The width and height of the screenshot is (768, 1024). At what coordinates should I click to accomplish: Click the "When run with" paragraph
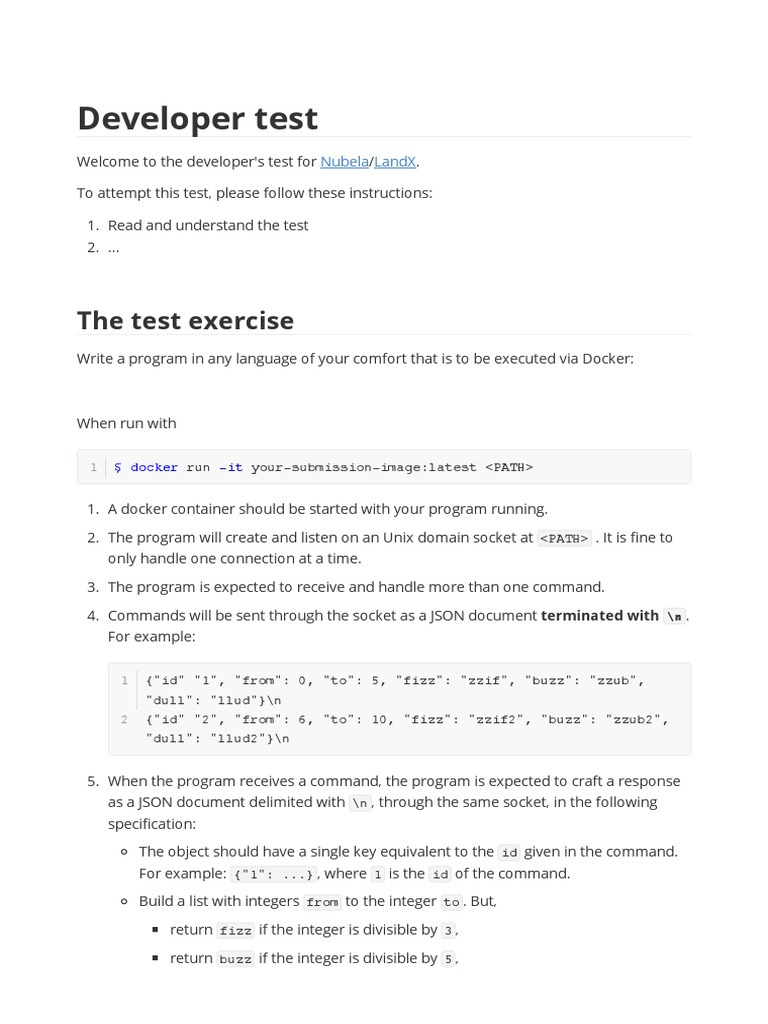tap(126, 423)
